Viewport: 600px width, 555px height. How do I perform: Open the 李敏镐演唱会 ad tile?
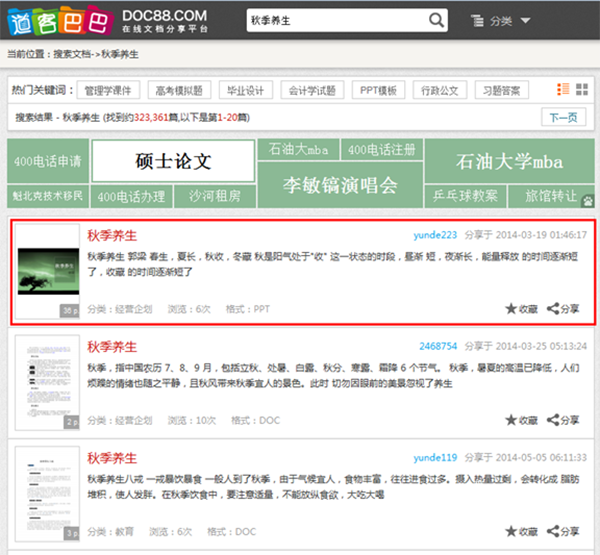(x=340, y=185)
